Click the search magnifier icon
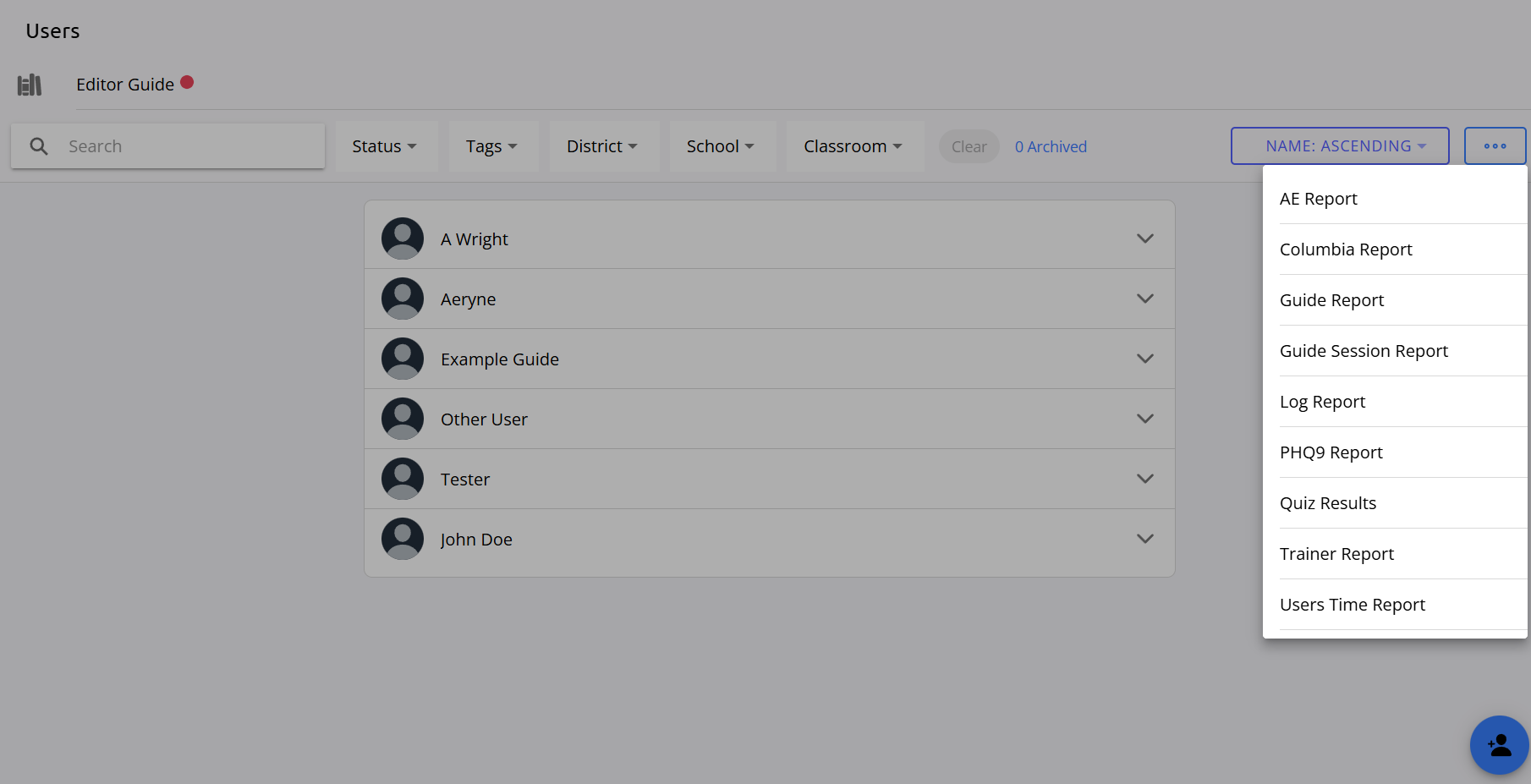Viewport: 1531px width, 784px height. click(x=39, y=146)
